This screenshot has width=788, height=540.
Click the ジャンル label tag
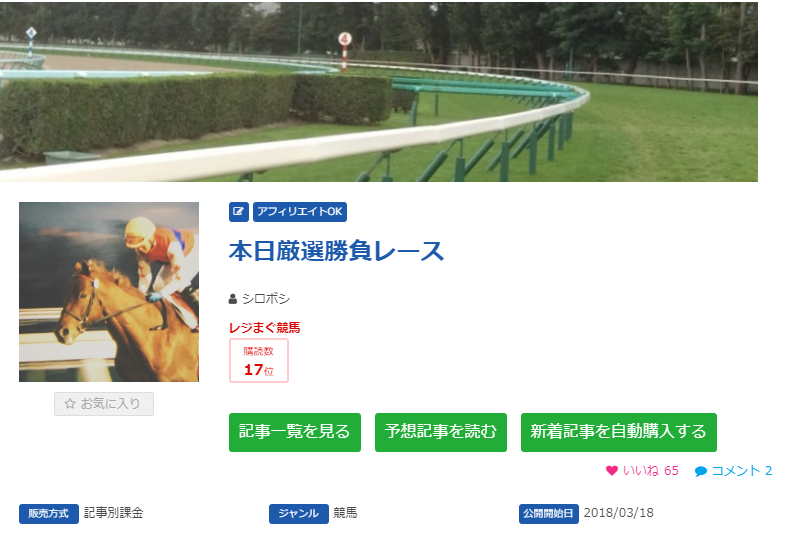pyautogui.click(x=299, y=513)
